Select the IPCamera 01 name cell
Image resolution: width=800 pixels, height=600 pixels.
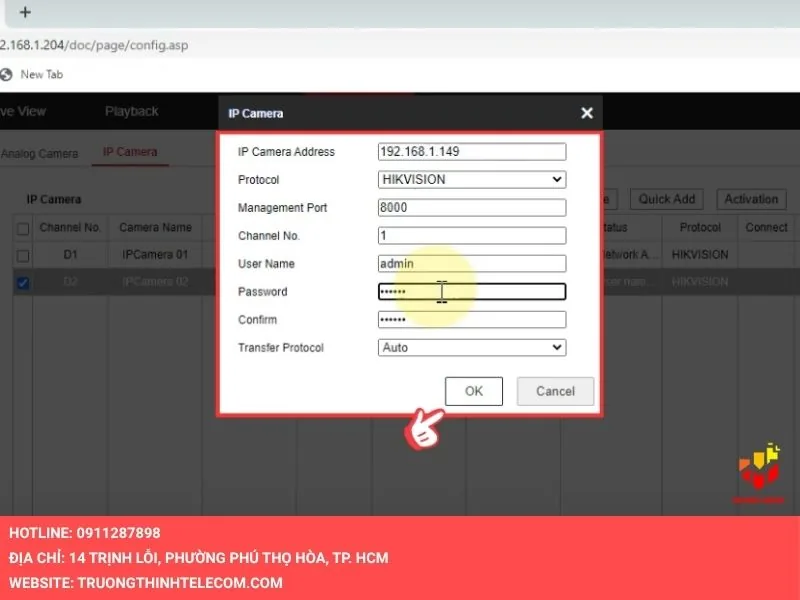(155, 255)
